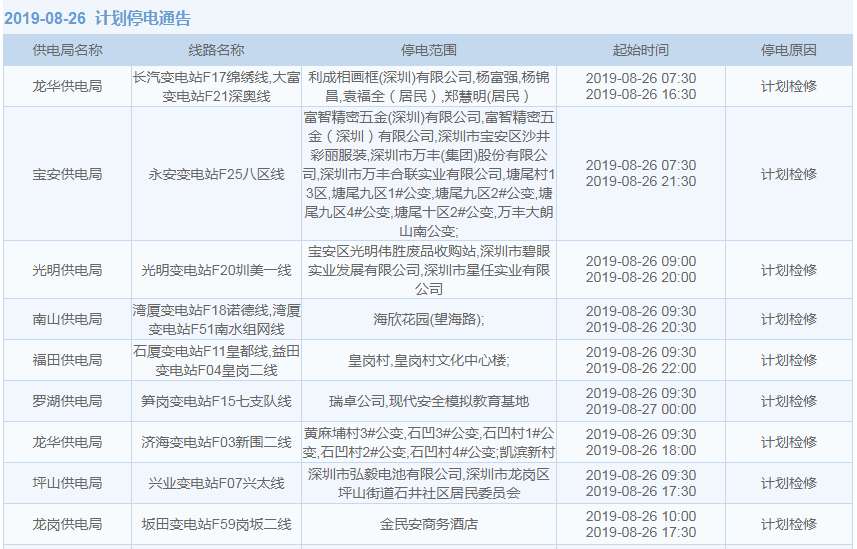Select the 南山供电局 cell
Screen dimensions: 857x549
(x=67, y=320)
